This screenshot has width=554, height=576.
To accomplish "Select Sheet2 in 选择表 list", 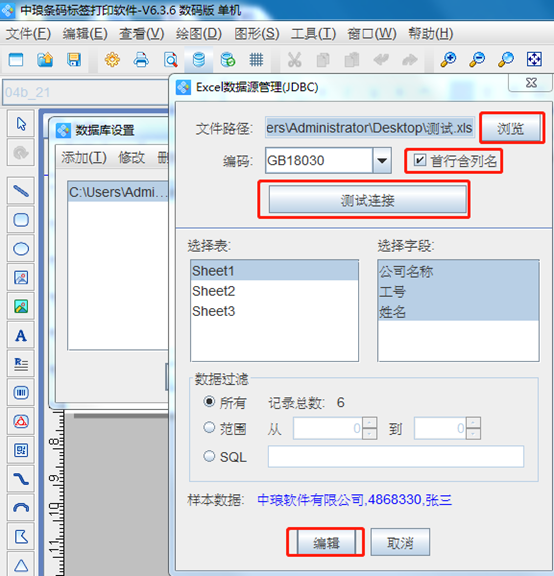I will coord(274,291).
